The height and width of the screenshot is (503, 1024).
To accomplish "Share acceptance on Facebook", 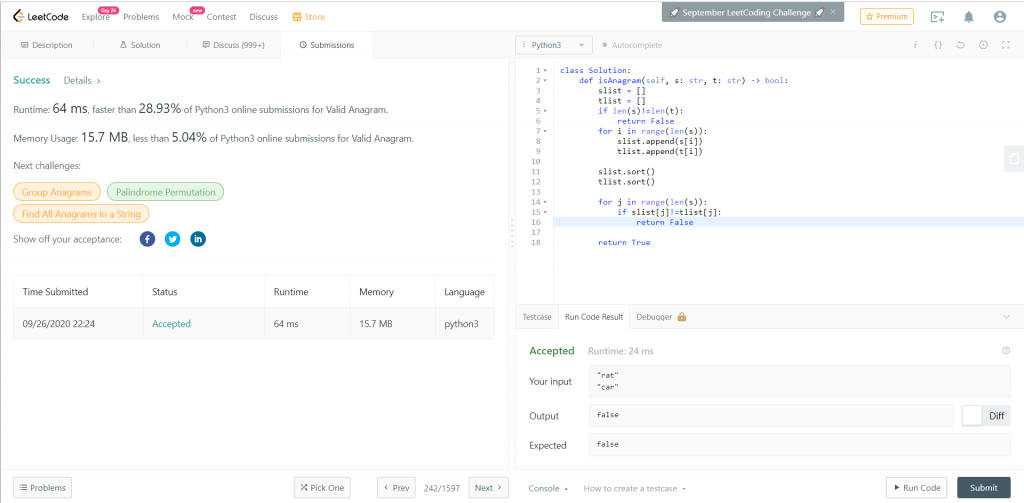I will click(x=147, y=239).
